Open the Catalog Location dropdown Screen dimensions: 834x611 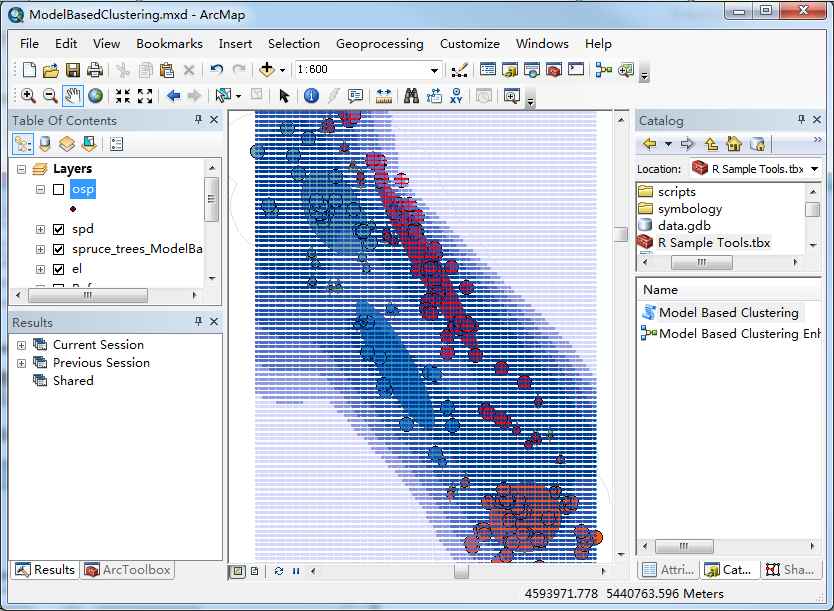click(x=814, y=169)
